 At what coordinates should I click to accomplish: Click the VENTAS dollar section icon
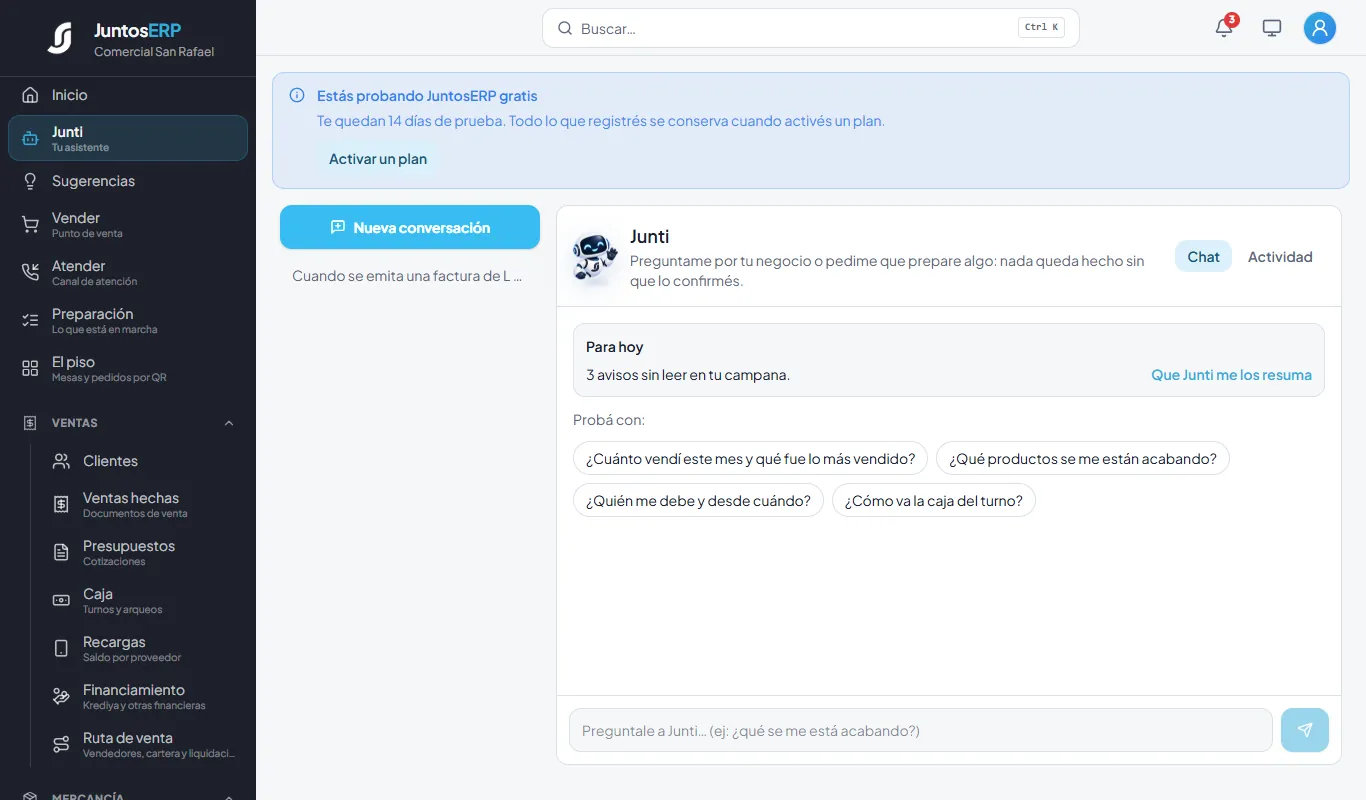pyautogui.click(x=30, y=423)
